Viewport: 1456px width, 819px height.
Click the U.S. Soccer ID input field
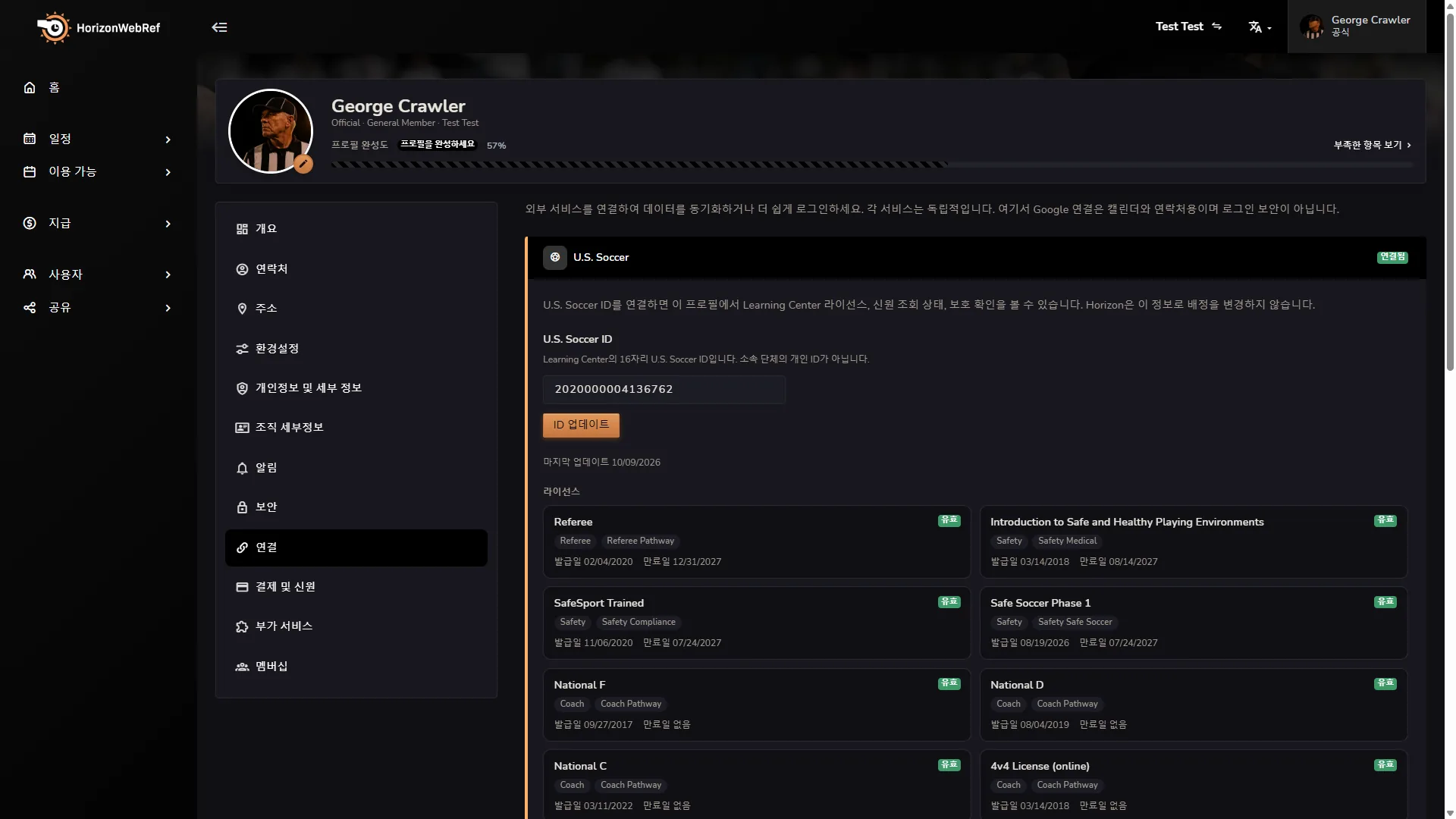pos(664,390)
